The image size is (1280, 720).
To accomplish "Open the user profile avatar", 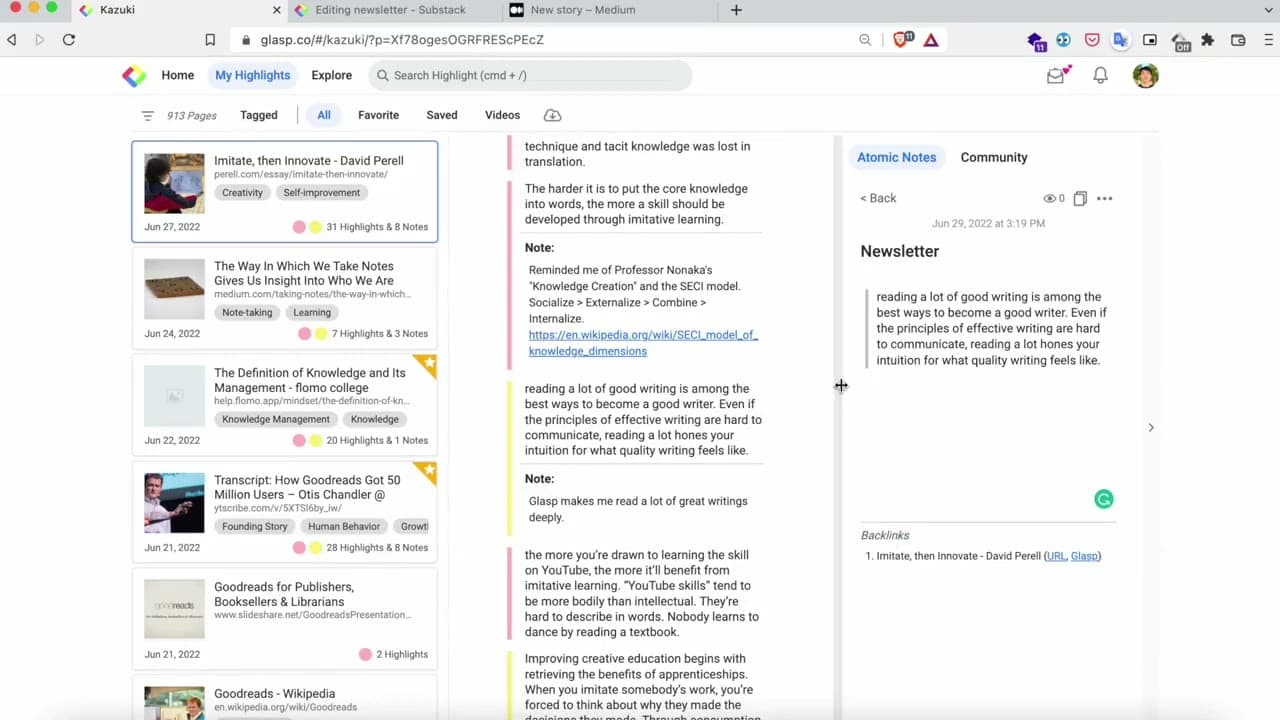I will pos(1146,75).
